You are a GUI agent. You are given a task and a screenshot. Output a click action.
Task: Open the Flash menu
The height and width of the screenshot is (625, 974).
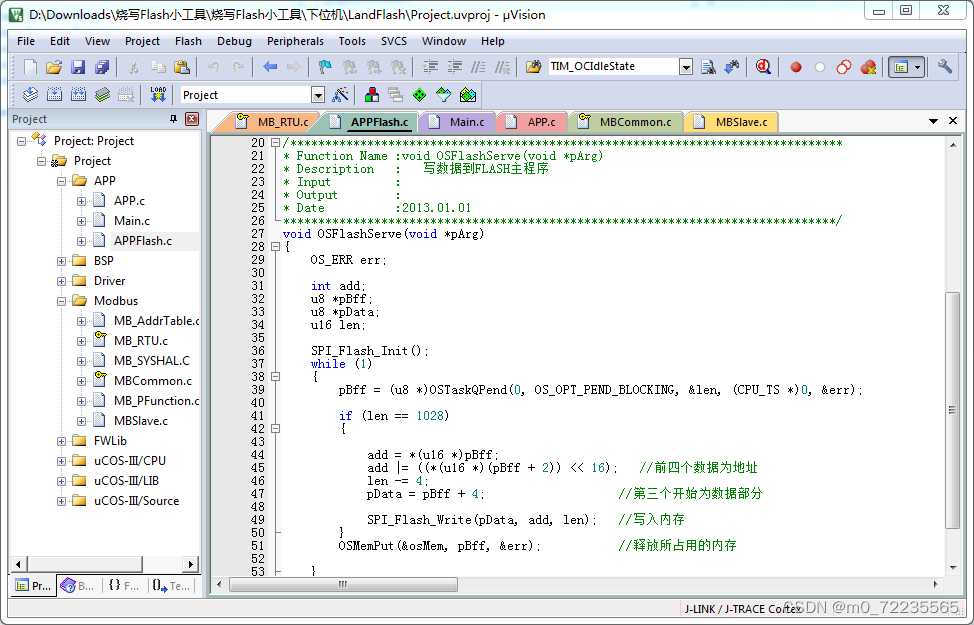tap(188, 41)
